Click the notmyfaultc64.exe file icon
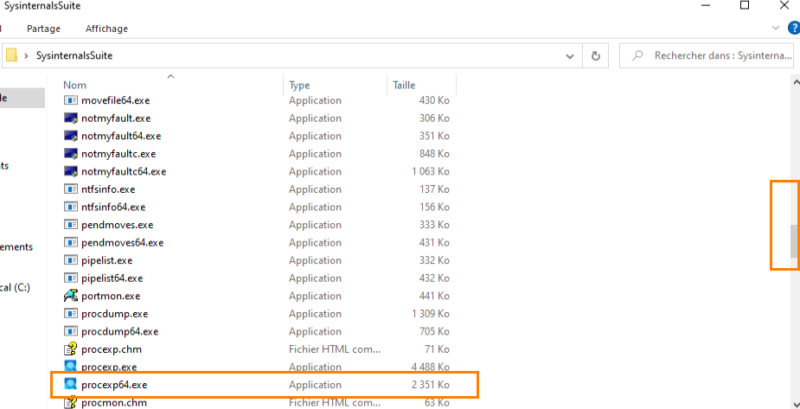 (x=70, y=171)
